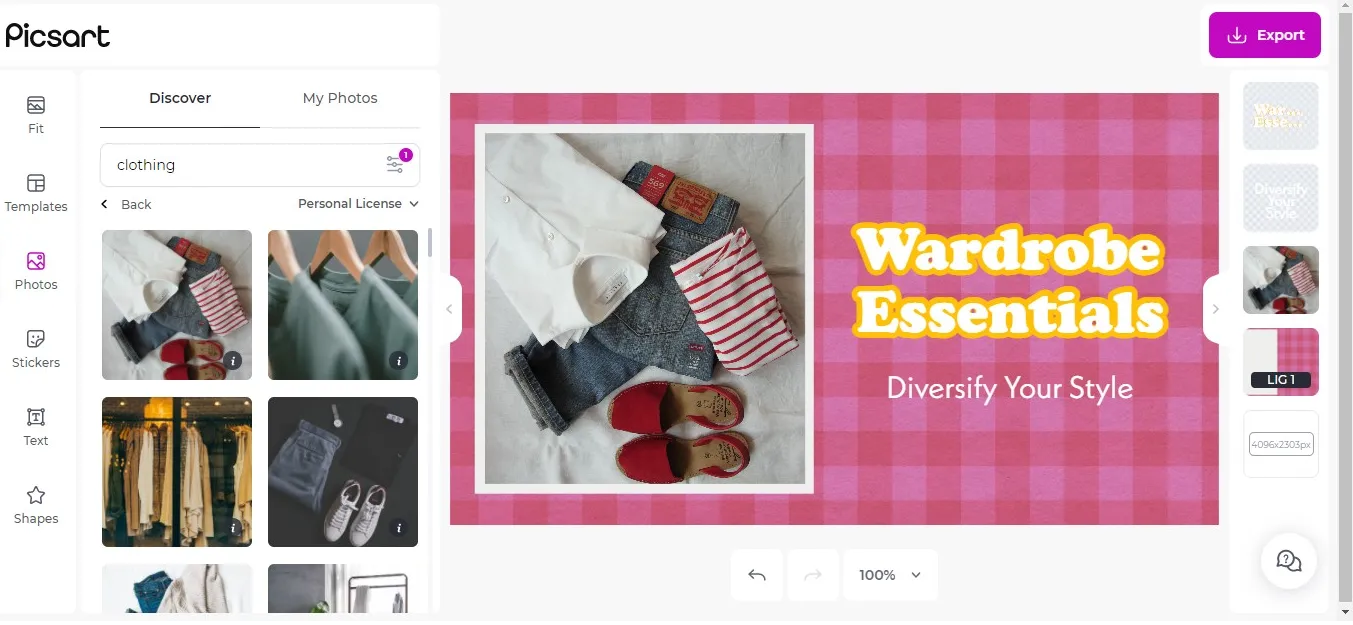Viewport: 1353px width, 625px height.
Task: Switch to the My Photos tab
Action: pyautogui.click(x=340, y=98)
